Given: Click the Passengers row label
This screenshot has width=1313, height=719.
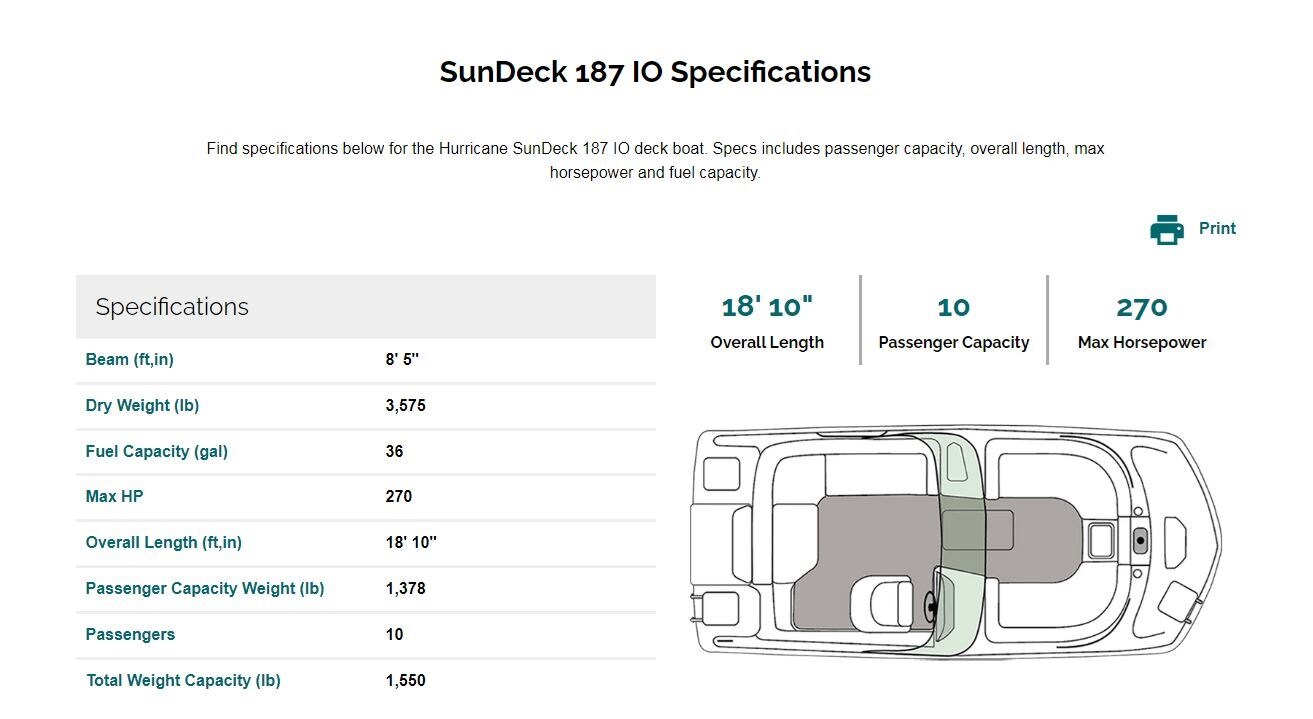Looking at the screenshot, I should pos(130,635).
